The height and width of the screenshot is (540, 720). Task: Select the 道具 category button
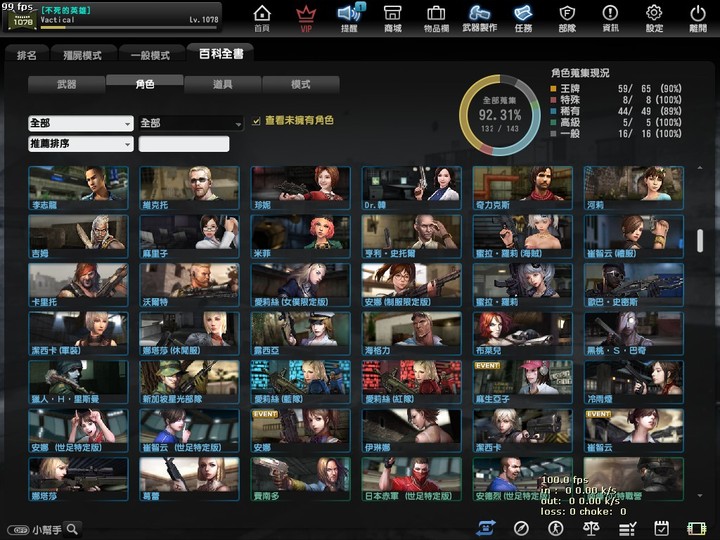click(x=222, y=85)
